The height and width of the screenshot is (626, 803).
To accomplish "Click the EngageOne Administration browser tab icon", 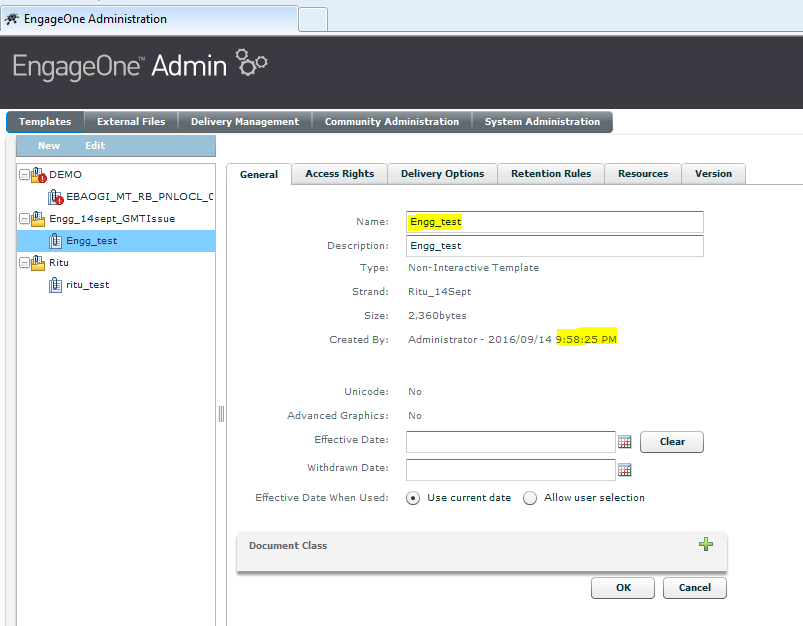I will coord(12,19).
